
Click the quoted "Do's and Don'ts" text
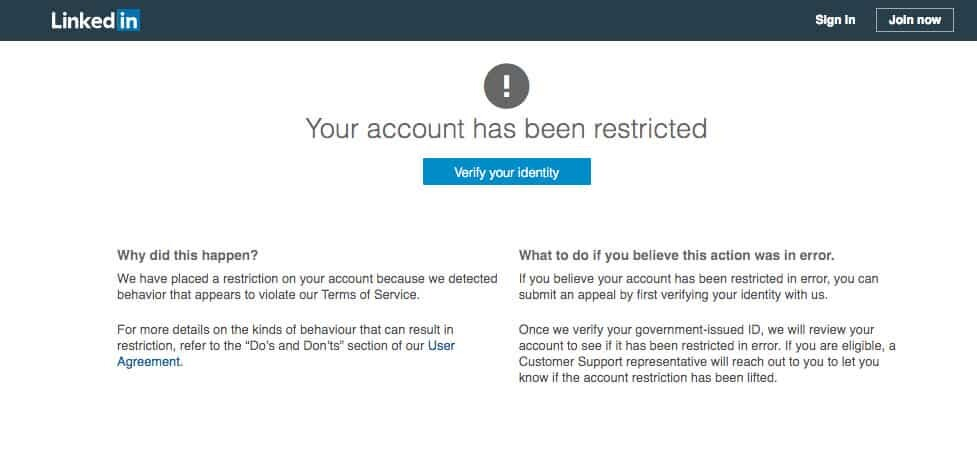(296, 345)
